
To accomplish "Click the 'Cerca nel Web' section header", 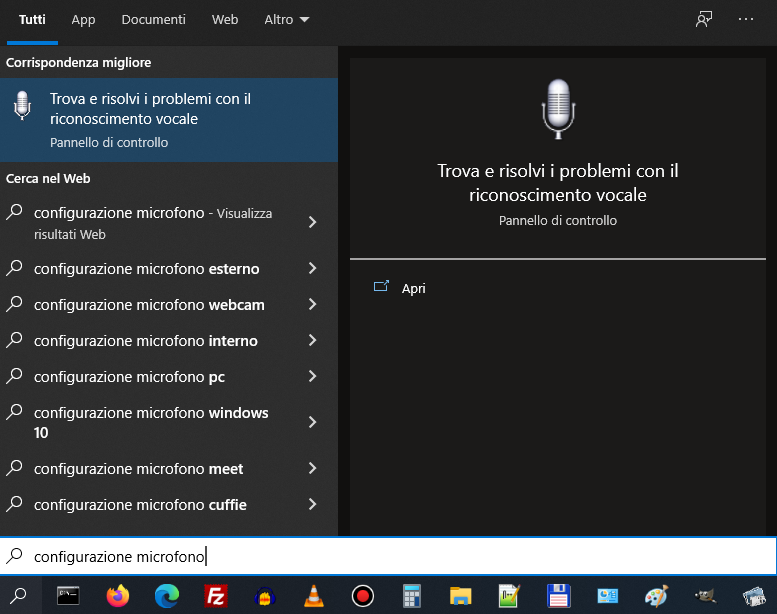I will click(48, 178).
